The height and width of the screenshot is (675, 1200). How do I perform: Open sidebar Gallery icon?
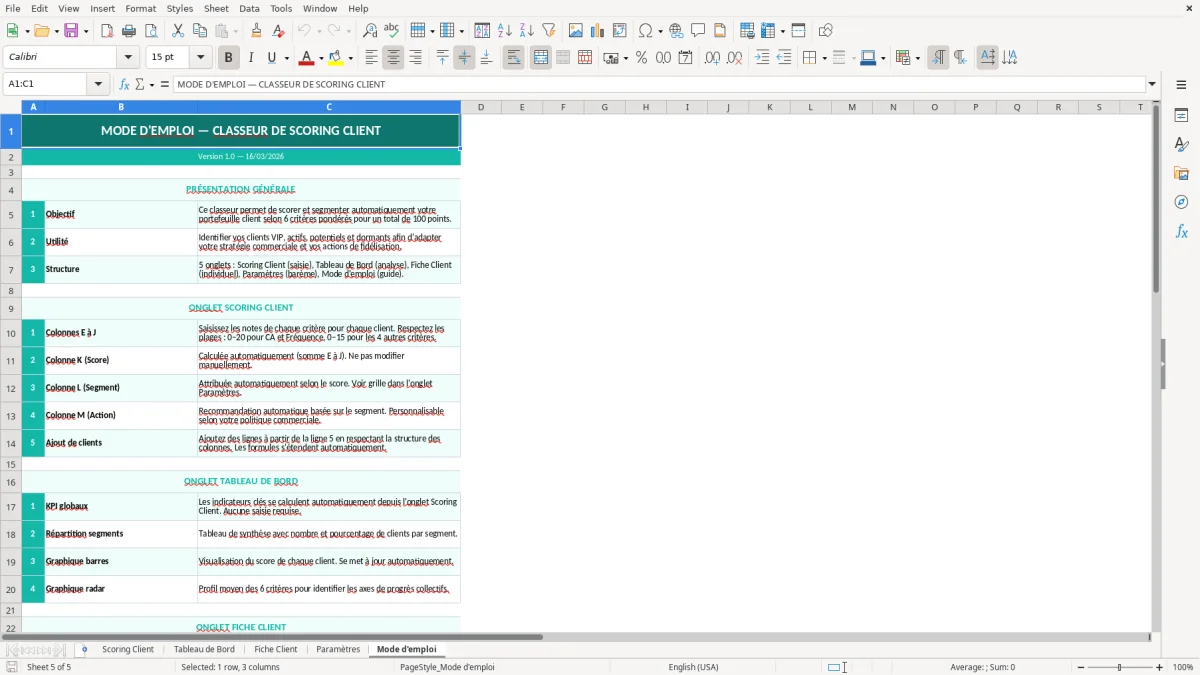click(1181, 173)
